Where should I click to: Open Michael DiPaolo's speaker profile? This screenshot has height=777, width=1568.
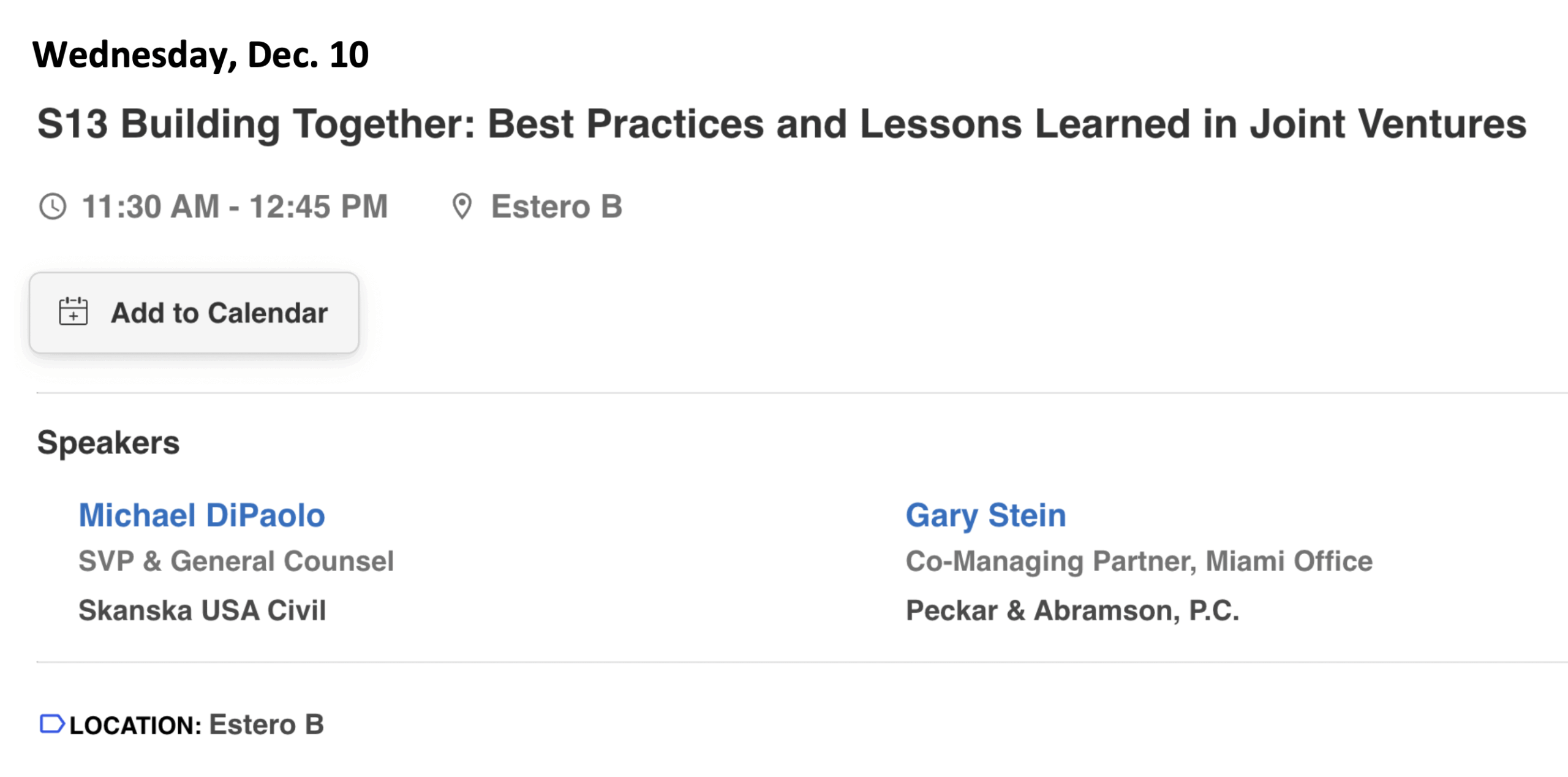point(202,515)
